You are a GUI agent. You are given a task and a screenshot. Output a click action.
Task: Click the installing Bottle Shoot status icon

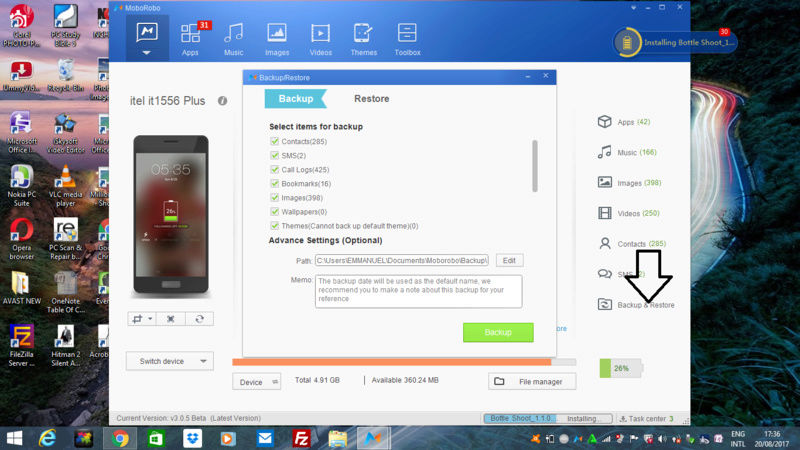point(627,42)
